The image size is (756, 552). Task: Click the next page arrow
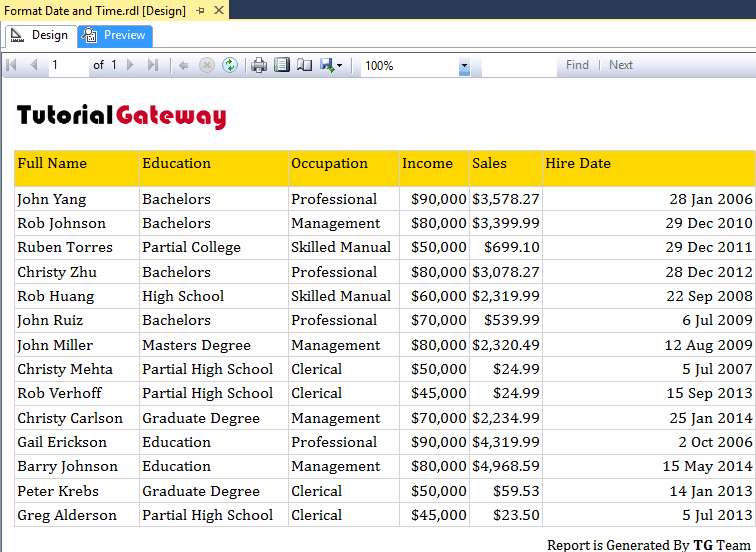pyautogui.click(x=131, y=65)
